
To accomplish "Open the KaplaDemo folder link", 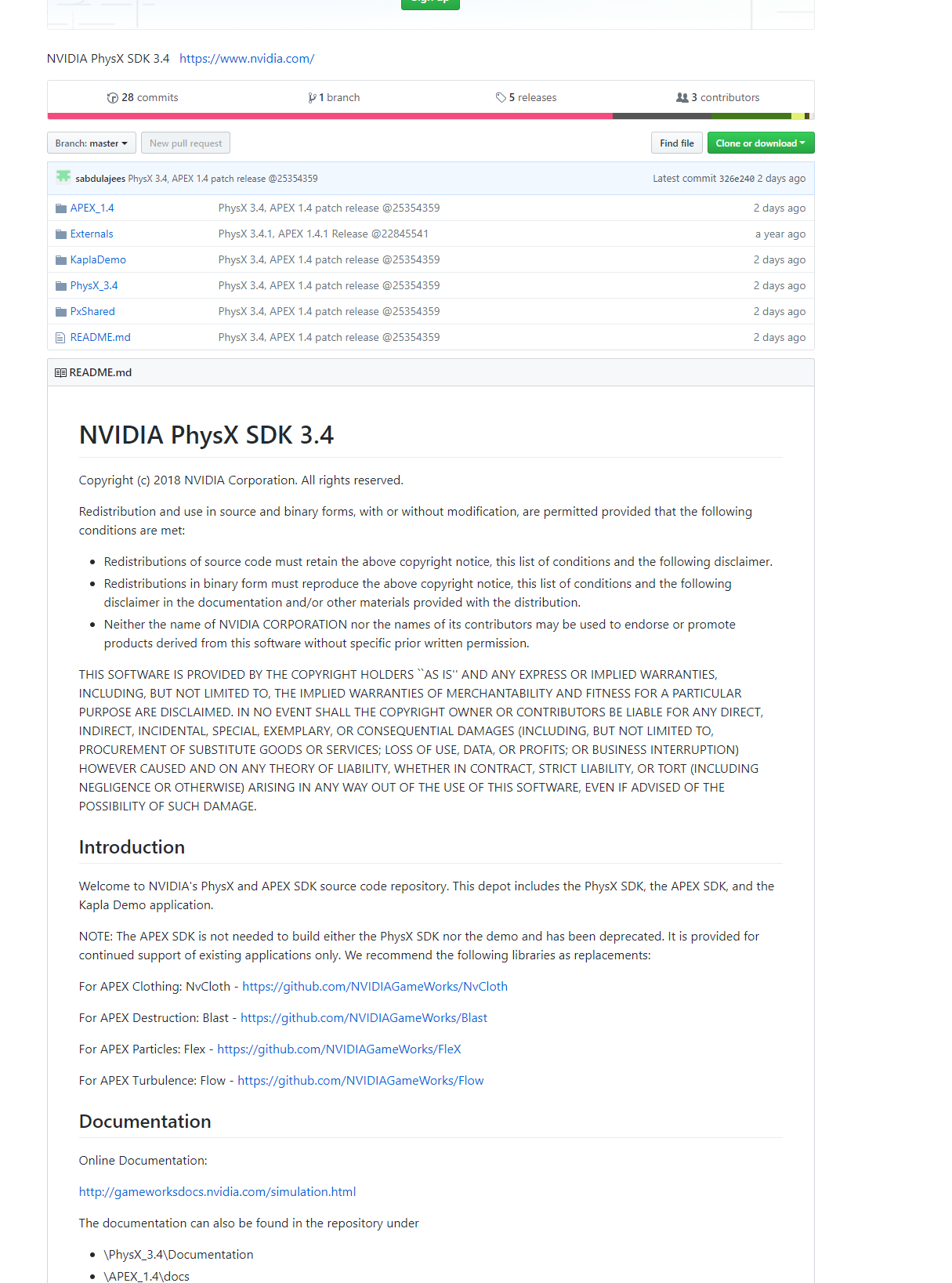I will (98, 260).
